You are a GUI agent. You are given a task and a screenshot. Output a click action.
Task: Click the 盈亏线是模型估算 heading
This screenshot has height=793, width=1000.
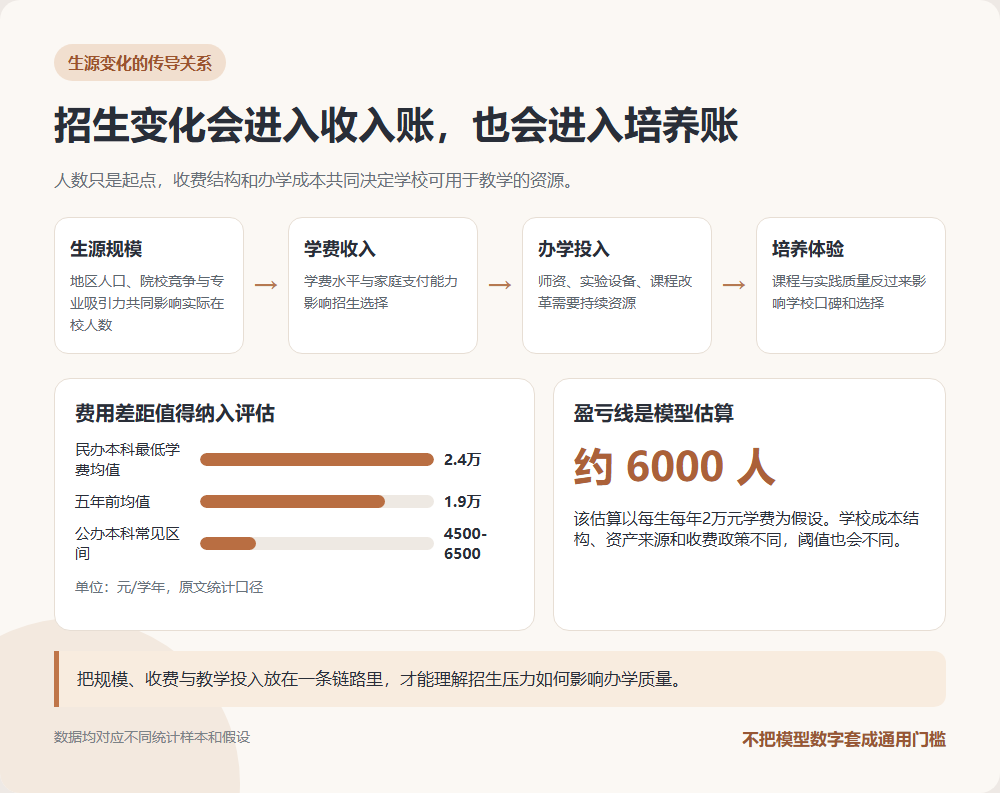pyautogui.click(x=654, y=413)
